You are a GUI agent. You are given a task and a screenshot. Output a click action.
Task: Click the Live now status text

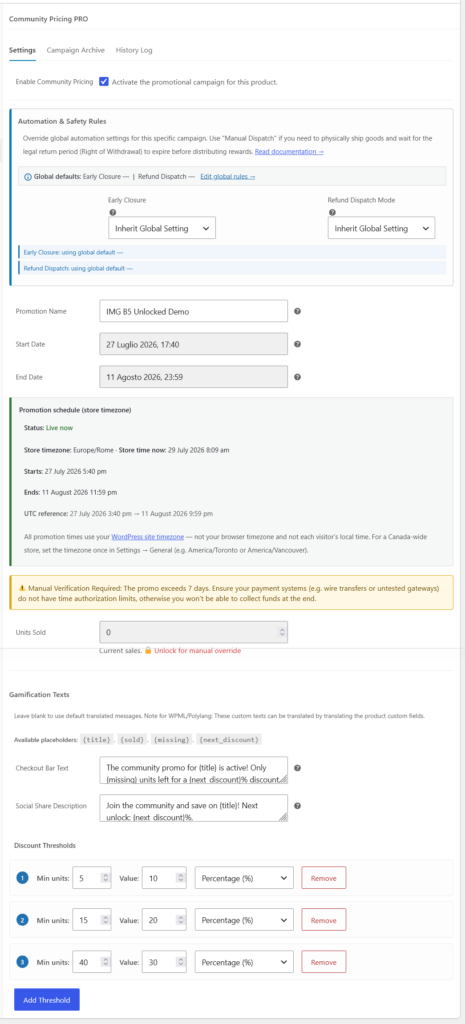point(57,426)
